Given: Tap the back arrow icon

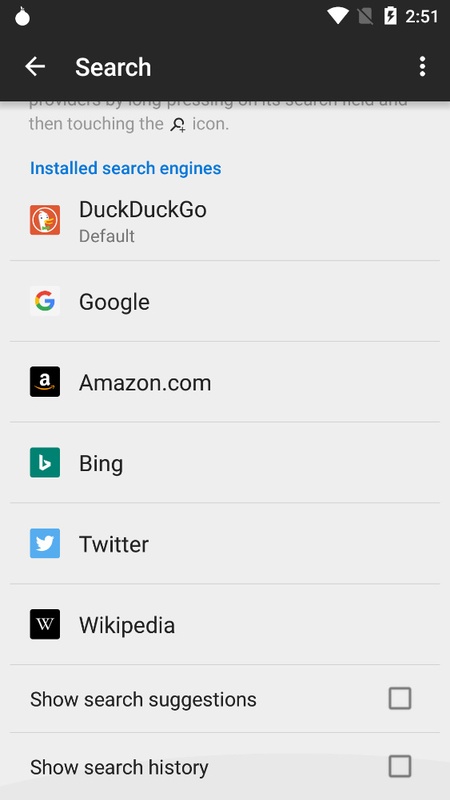Looking at the screenshot, I should click(35, 67).
